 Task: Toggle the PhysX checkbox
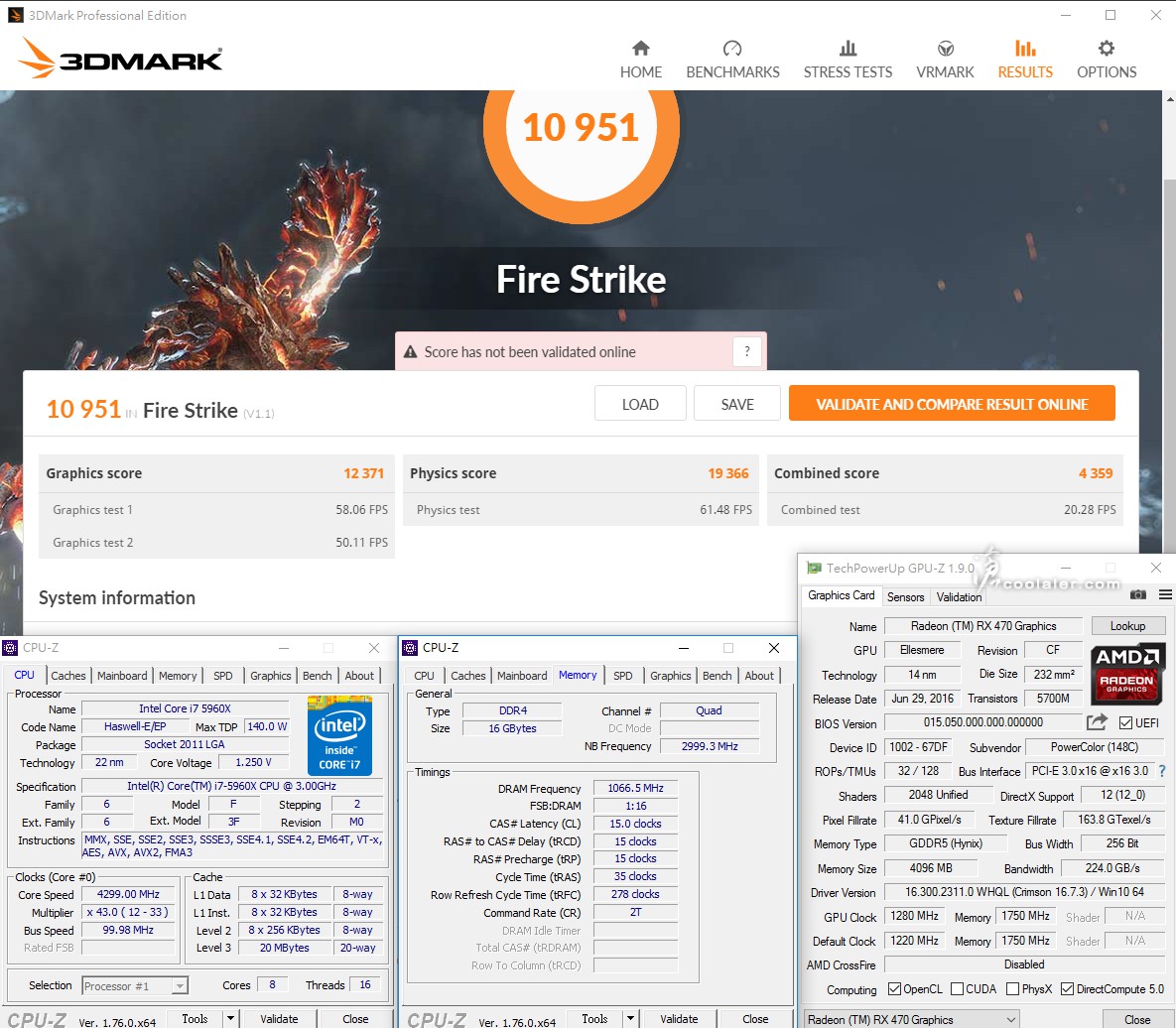click(x=1012, y=989)
